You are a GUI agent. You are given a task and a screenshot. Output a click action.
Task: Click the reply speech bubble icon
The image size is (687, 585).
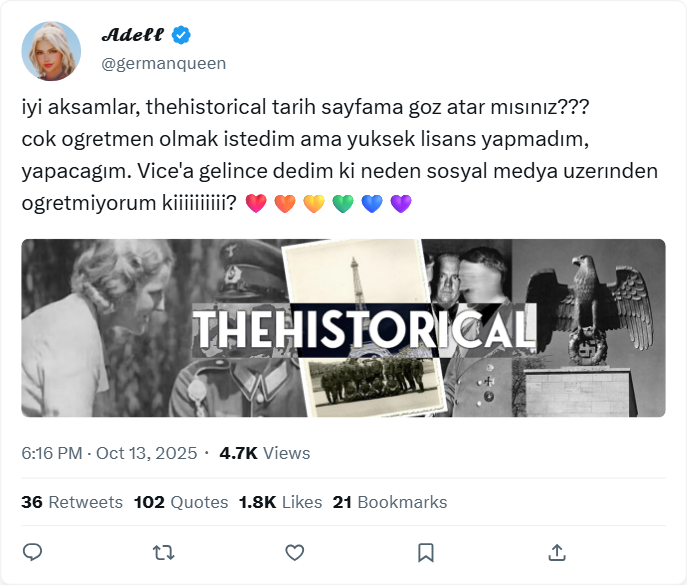[x=32, y=552]
